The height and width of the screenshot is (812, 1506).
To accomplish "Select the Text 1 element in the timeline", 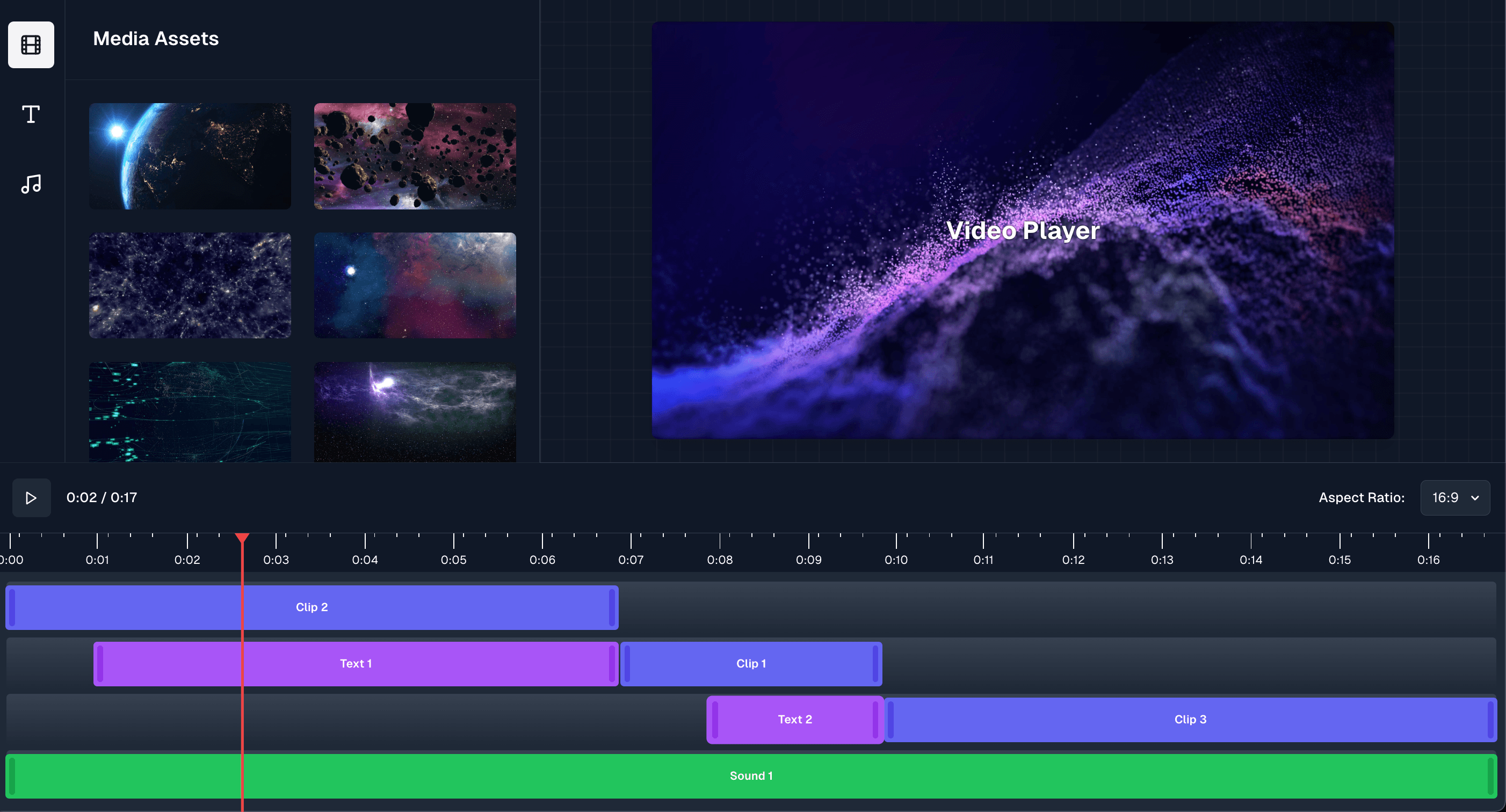I will tap(356, 663).
